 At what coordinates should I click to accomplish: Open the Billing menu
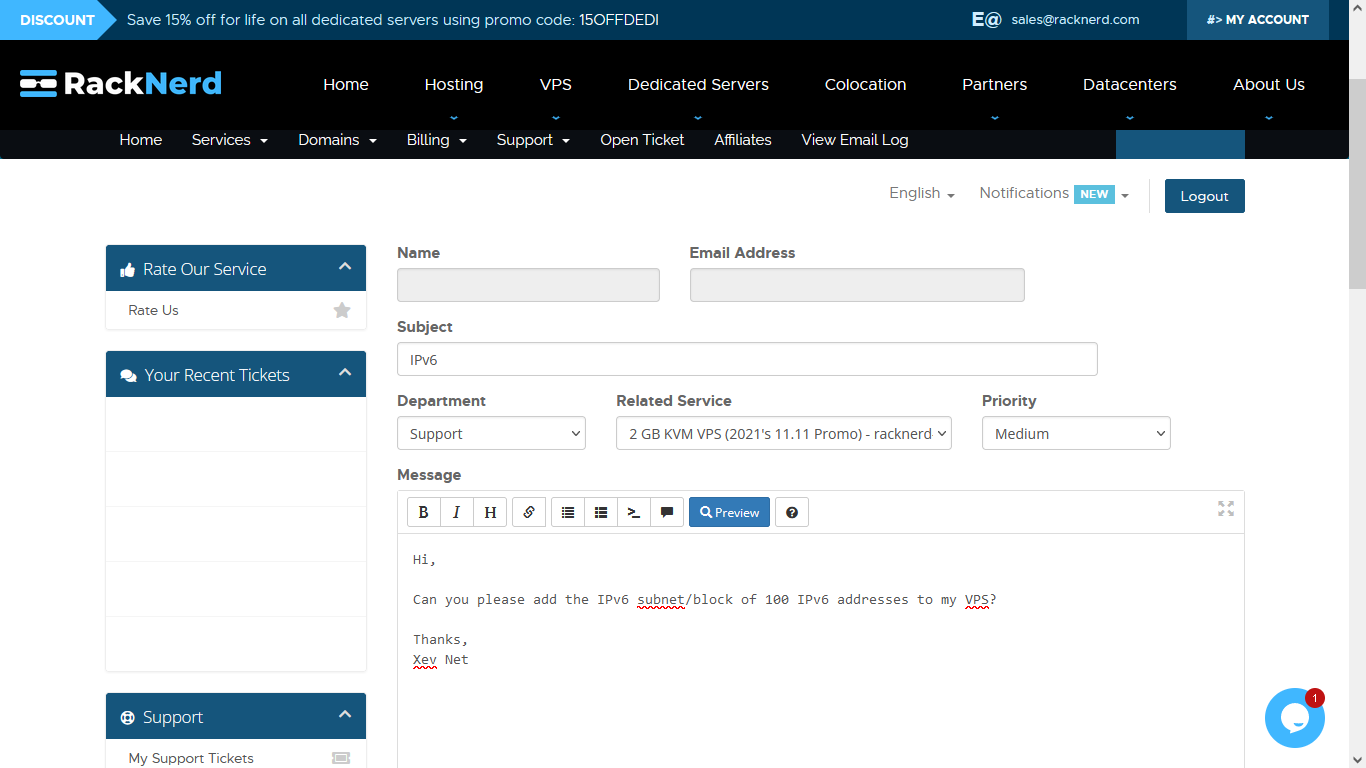click(x=436, y=140)
